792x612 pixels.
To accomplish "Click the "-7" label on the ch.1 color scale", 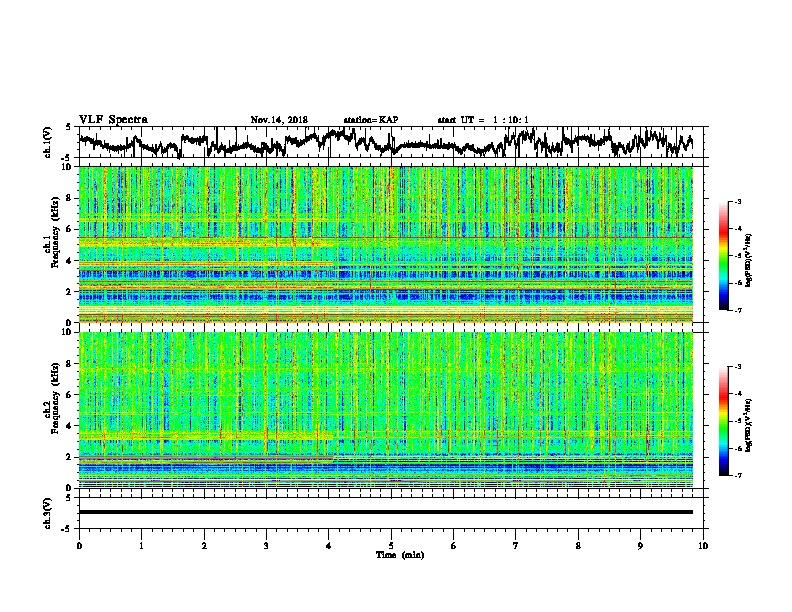I will point(738,310).
